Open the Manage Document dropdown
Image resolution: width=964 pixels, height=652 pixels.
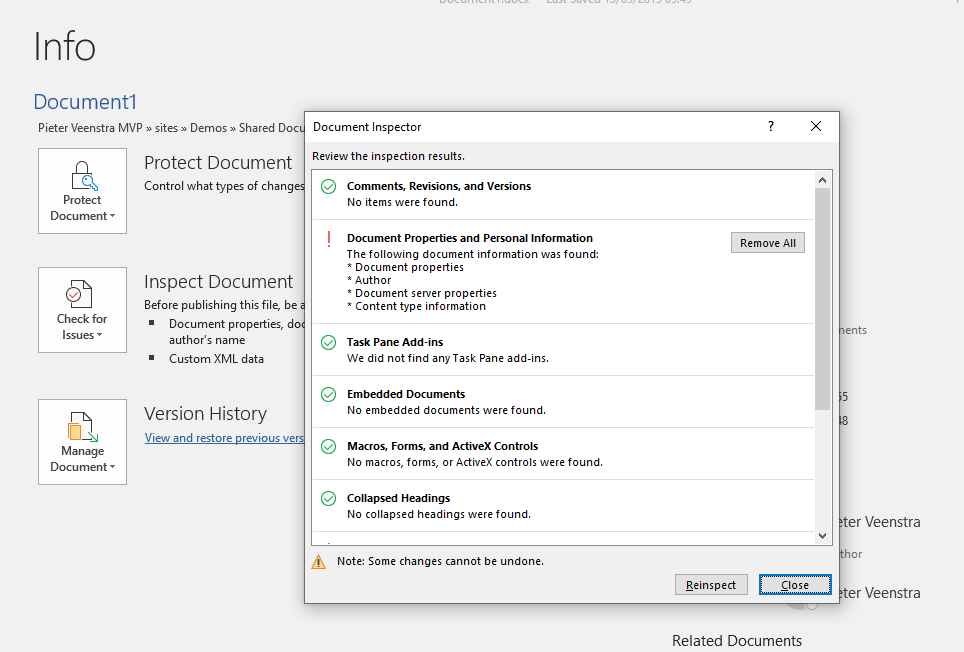pyautogui.click(x=82, y=442)
